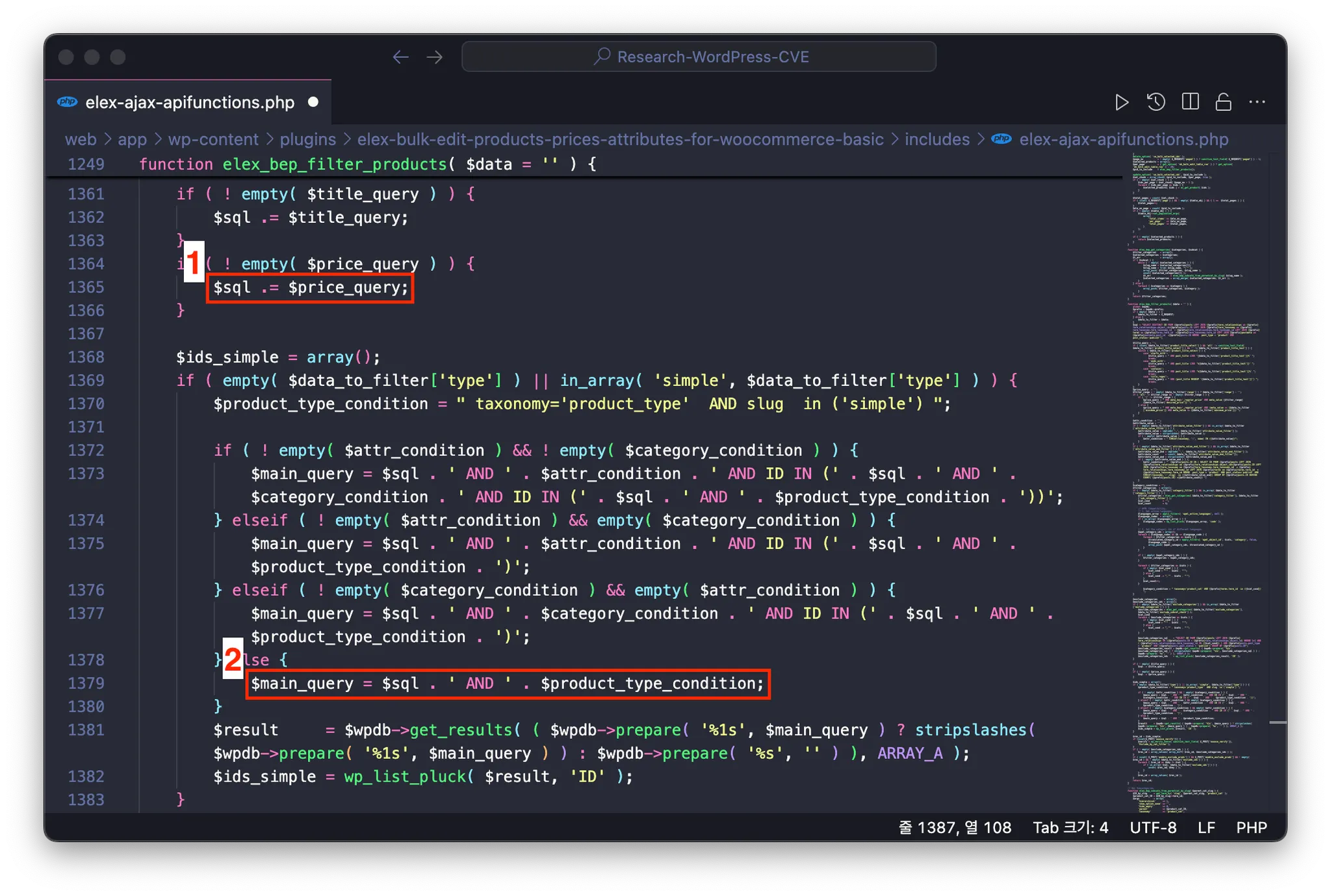Click the unsaved dot on elex-ajax-apifunctions.php tab
Image resolution: width=1331 pixels, height=896 pixels.
[x=313, y=102]
